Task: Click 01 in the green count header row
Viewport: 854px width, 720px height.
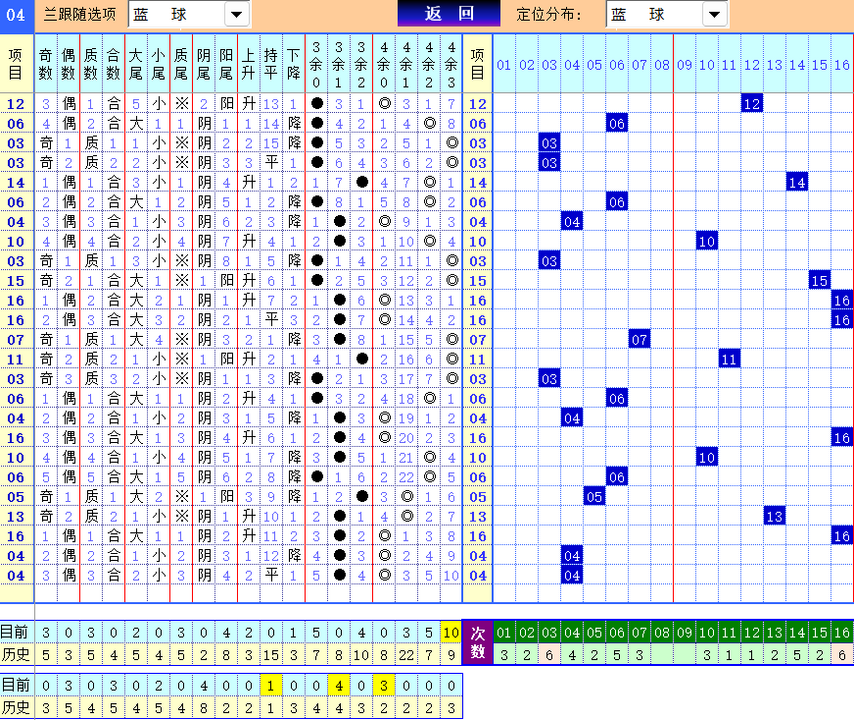Action: [x=504, y=633]
